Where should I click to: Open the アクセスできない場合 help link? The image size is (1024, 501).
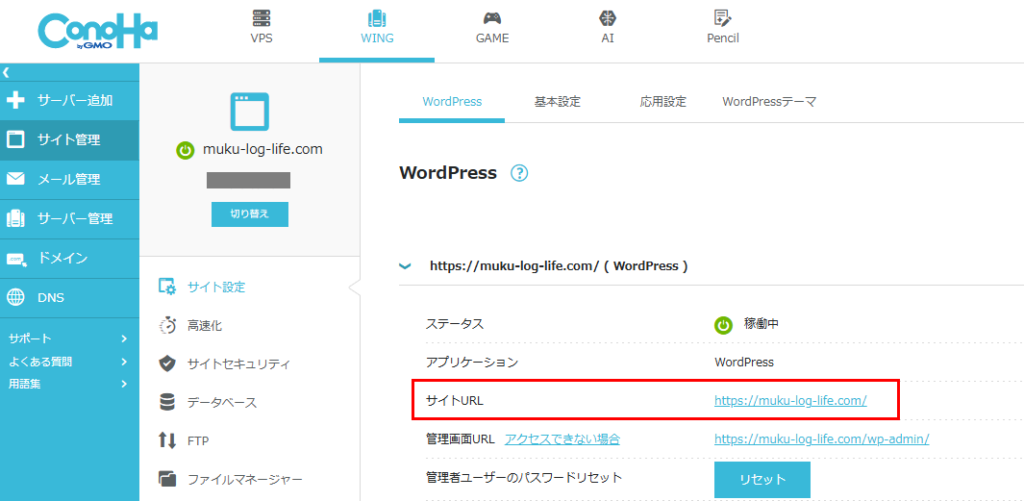click(562, 439)
